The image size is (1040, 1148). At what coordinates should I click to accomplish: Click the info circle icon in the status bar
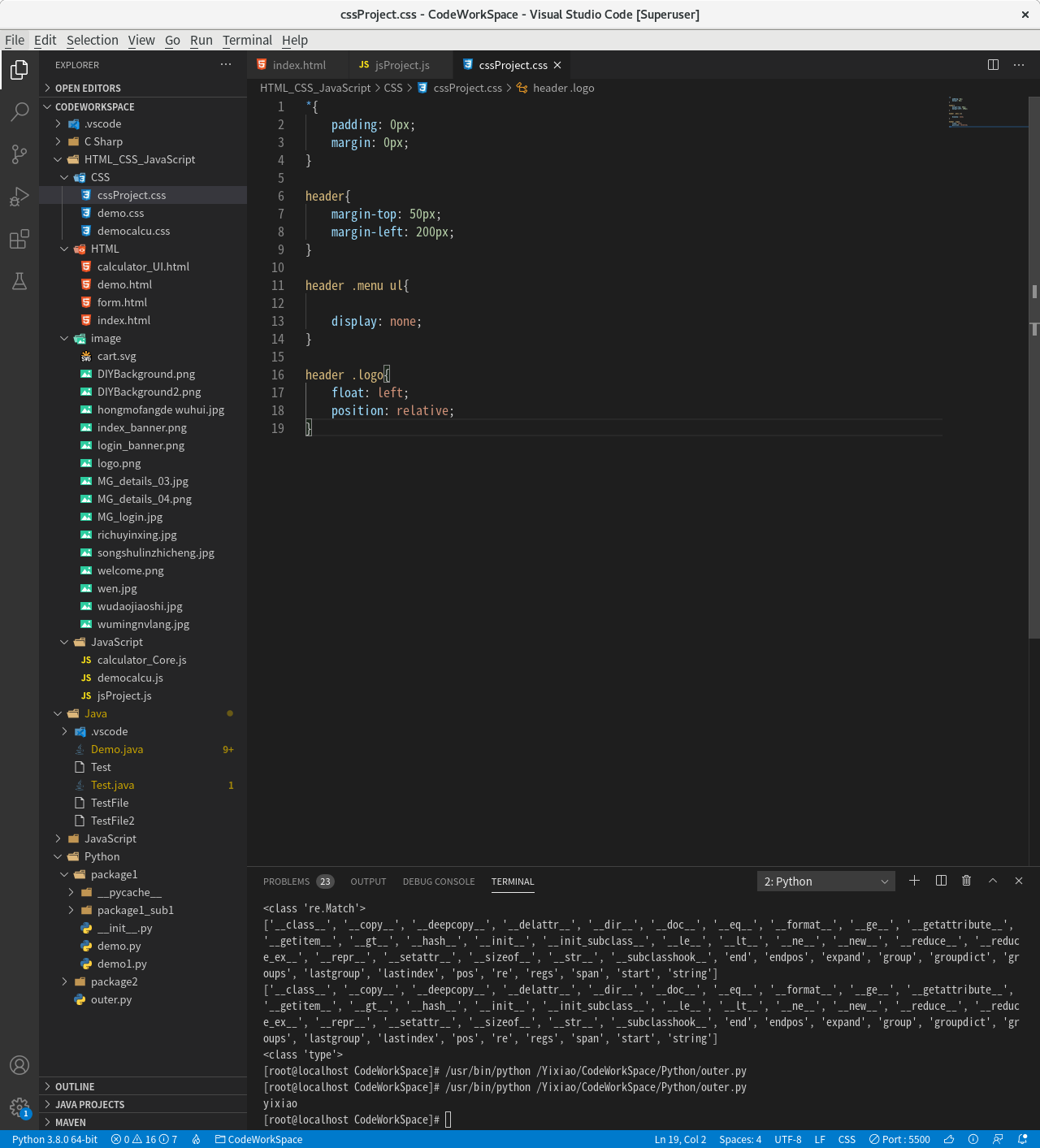pyautogui.click(x=973, y=1139)
